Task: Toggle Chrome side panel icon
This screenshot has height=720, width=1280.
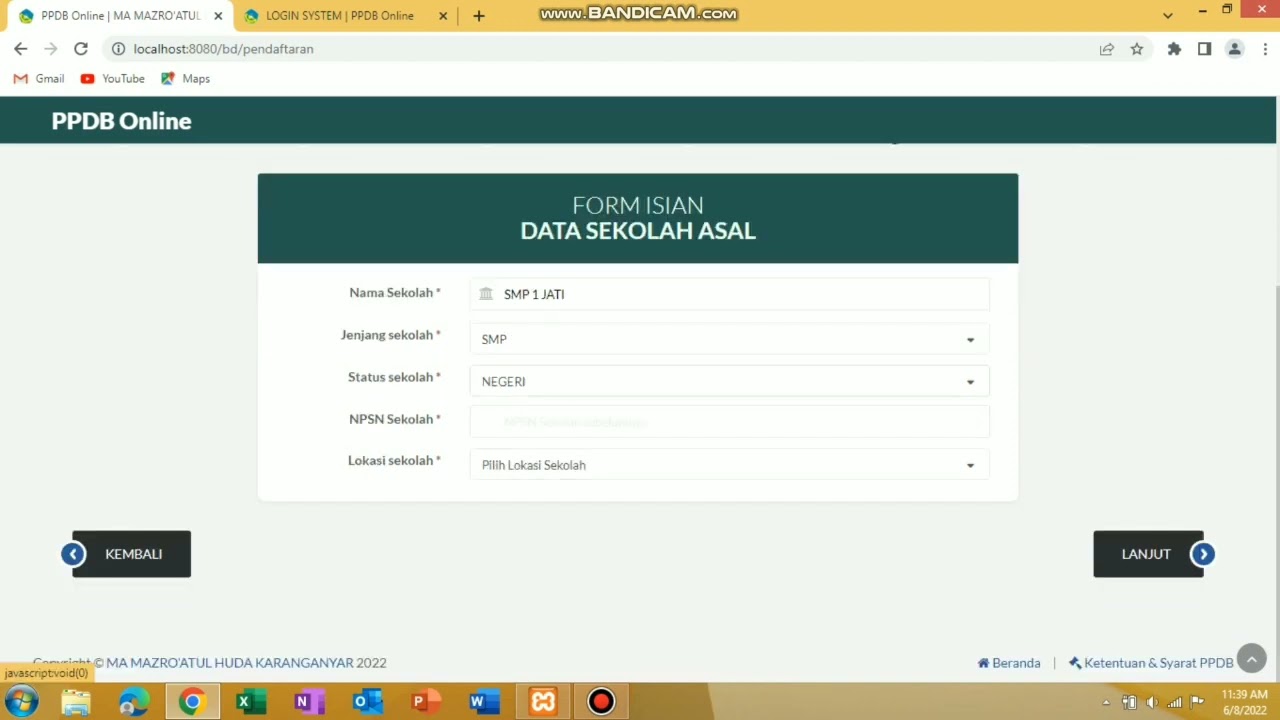Action: [1205, 49]
